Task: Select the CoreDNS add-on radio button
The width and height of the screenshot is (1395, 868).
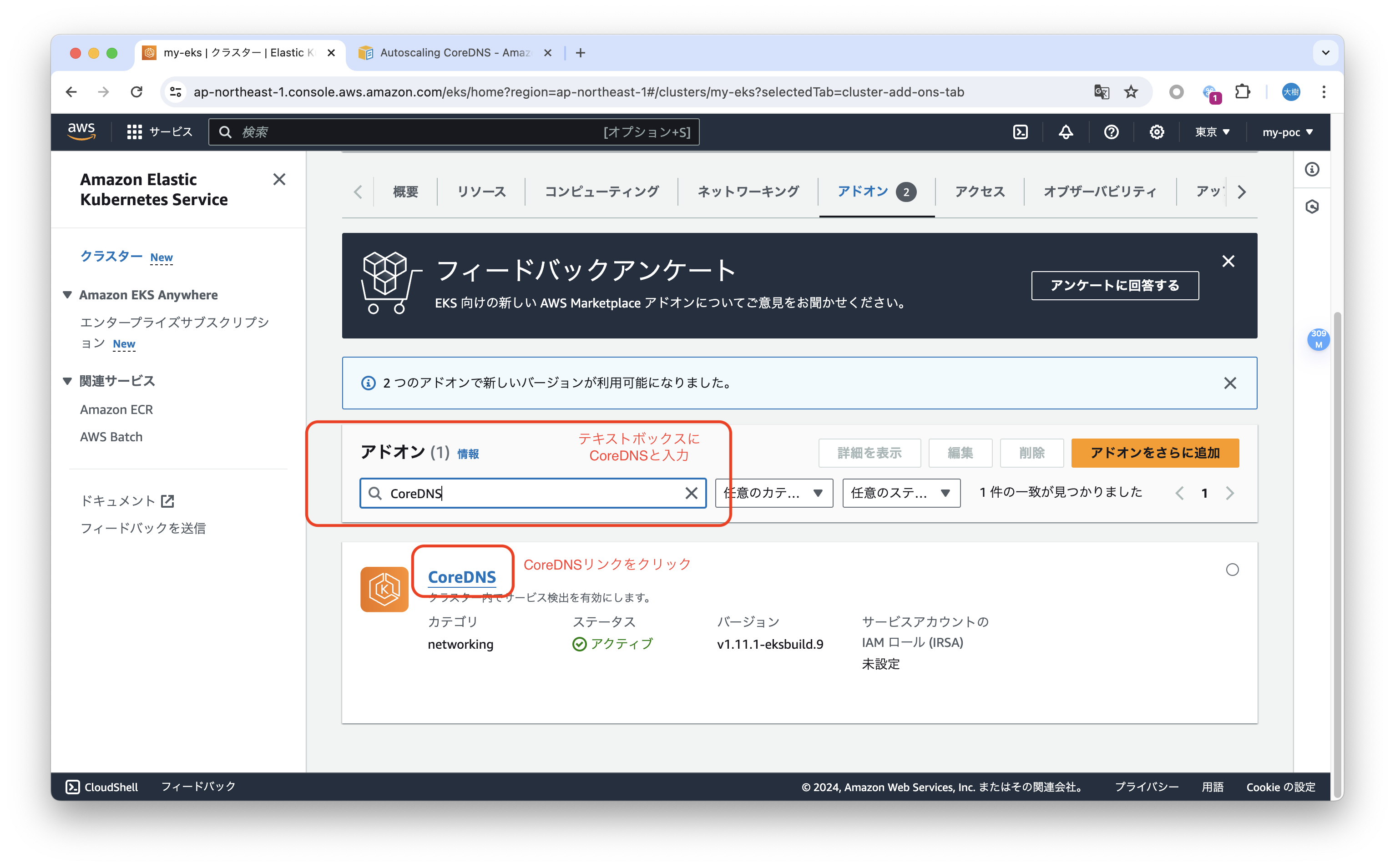Action: pos(1232,570)
